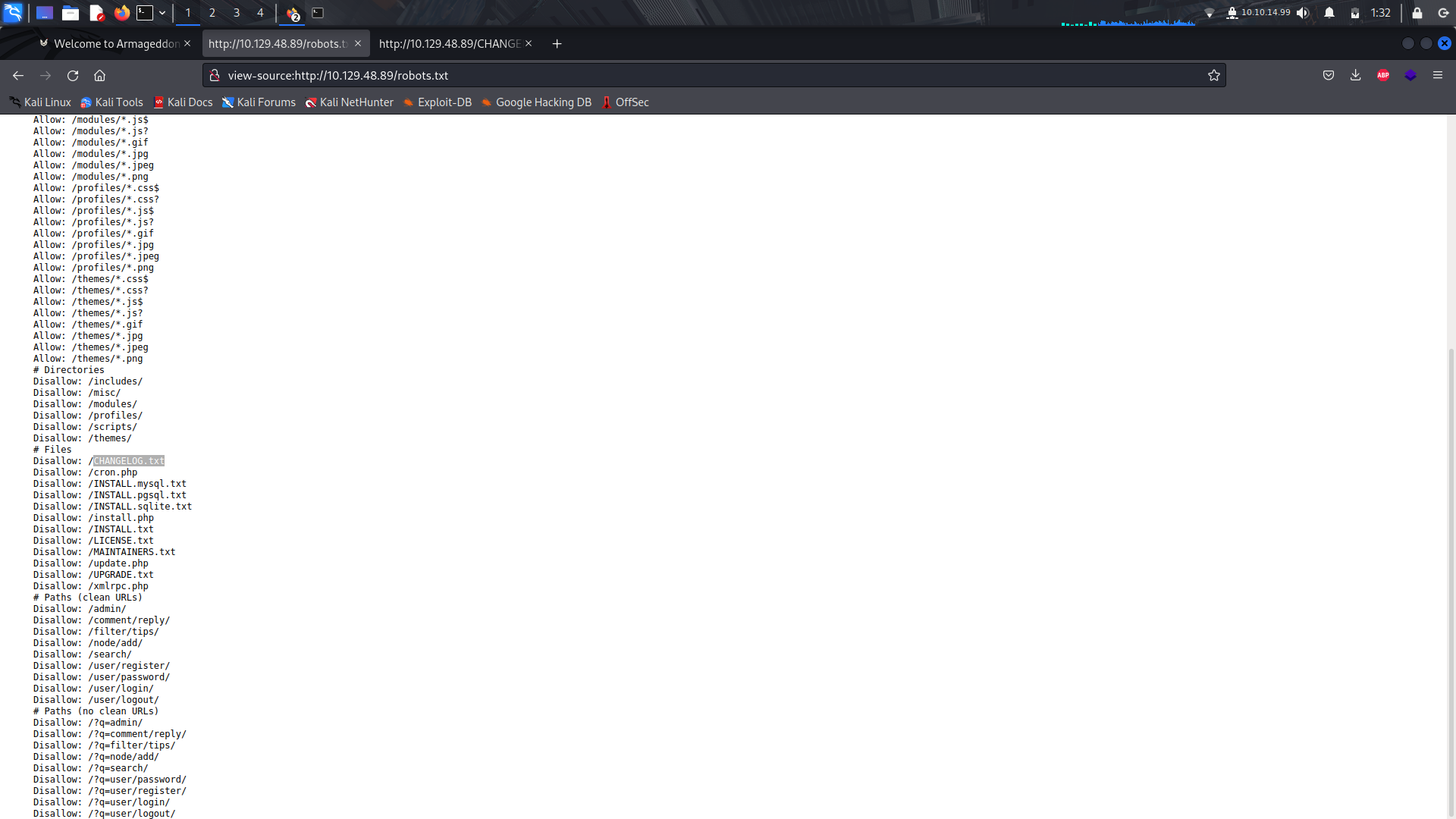
Task: Click the save to Pocket icon
Action: (x=1329, y=75)
